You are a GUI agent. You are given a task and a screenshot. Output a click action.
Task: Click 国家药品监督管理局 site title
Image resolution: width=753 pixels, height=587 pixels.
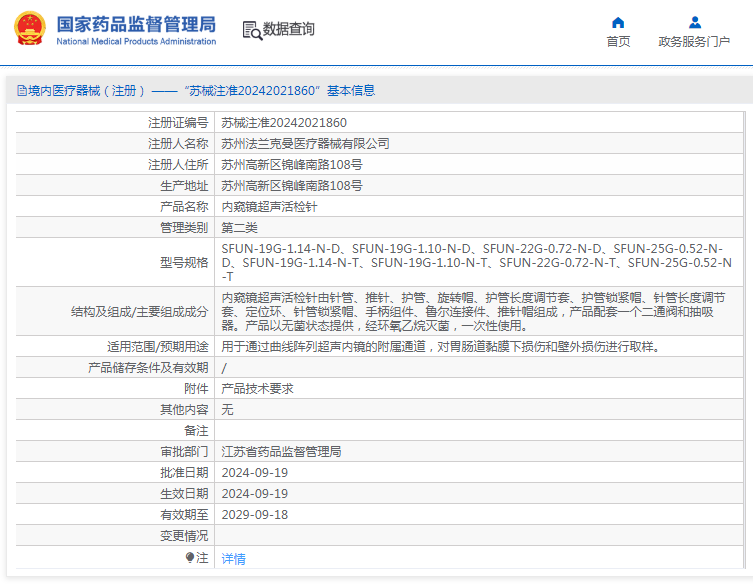tap(136, 24)
